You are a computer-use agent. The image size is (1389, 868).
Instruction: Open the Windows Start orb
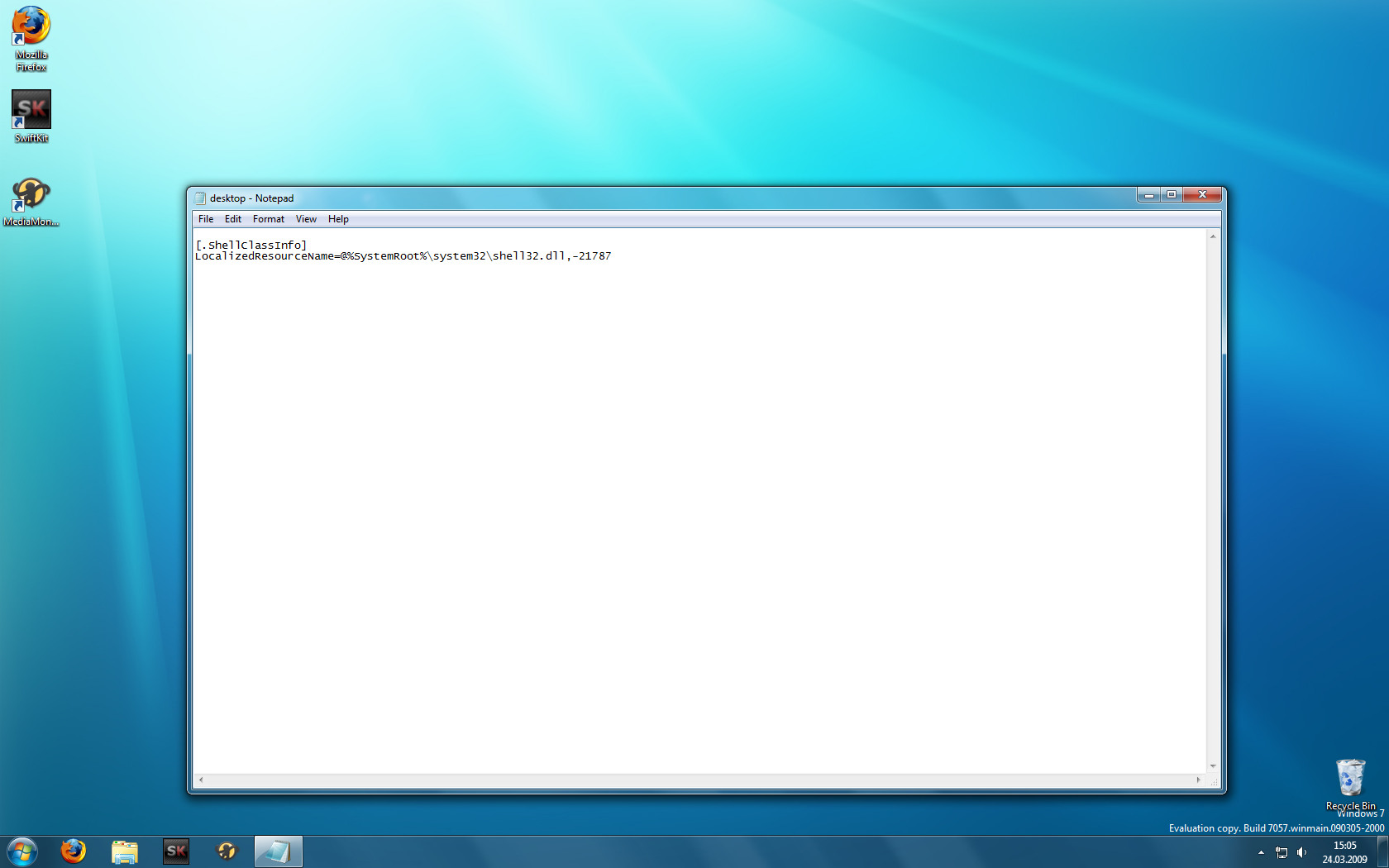point(22,851)
